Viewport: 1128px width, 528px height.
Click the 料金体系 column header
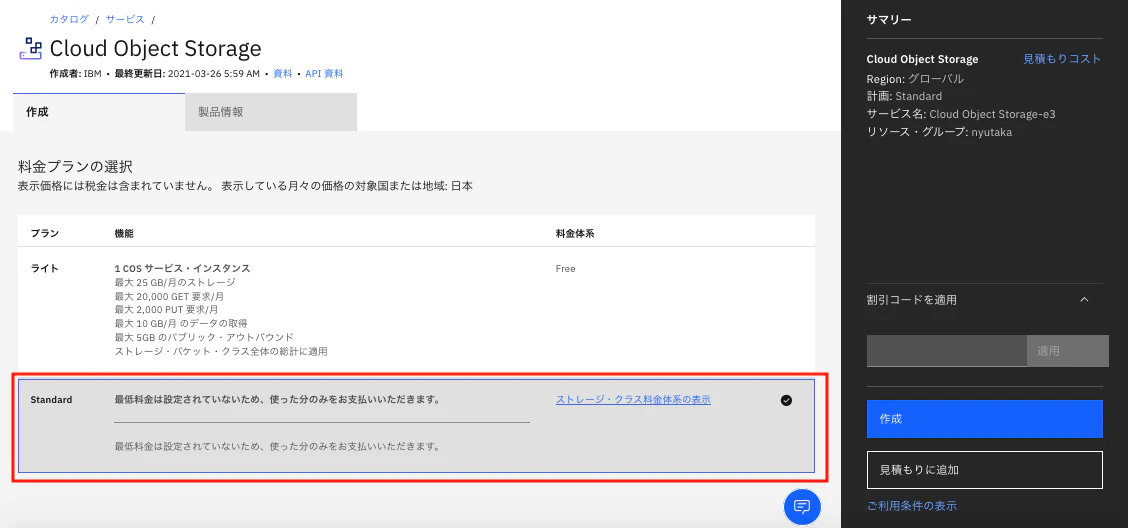tap(575, 235)
